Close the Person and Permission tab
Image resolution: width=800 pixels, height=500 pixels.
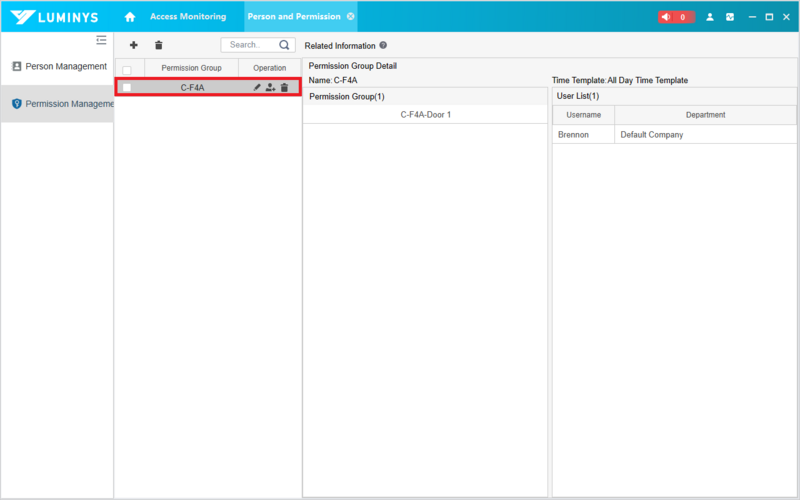pos(351,16)
